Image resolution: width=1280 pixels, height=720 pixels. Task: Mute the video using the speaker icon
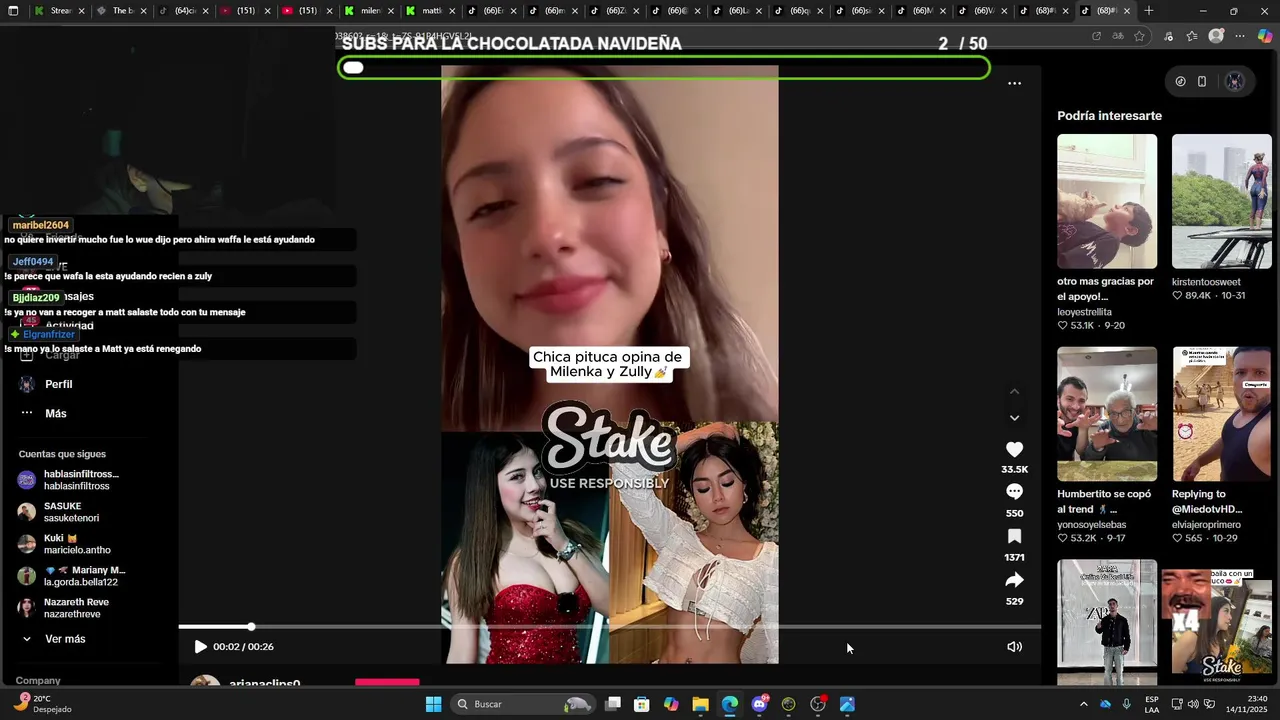1014,647
